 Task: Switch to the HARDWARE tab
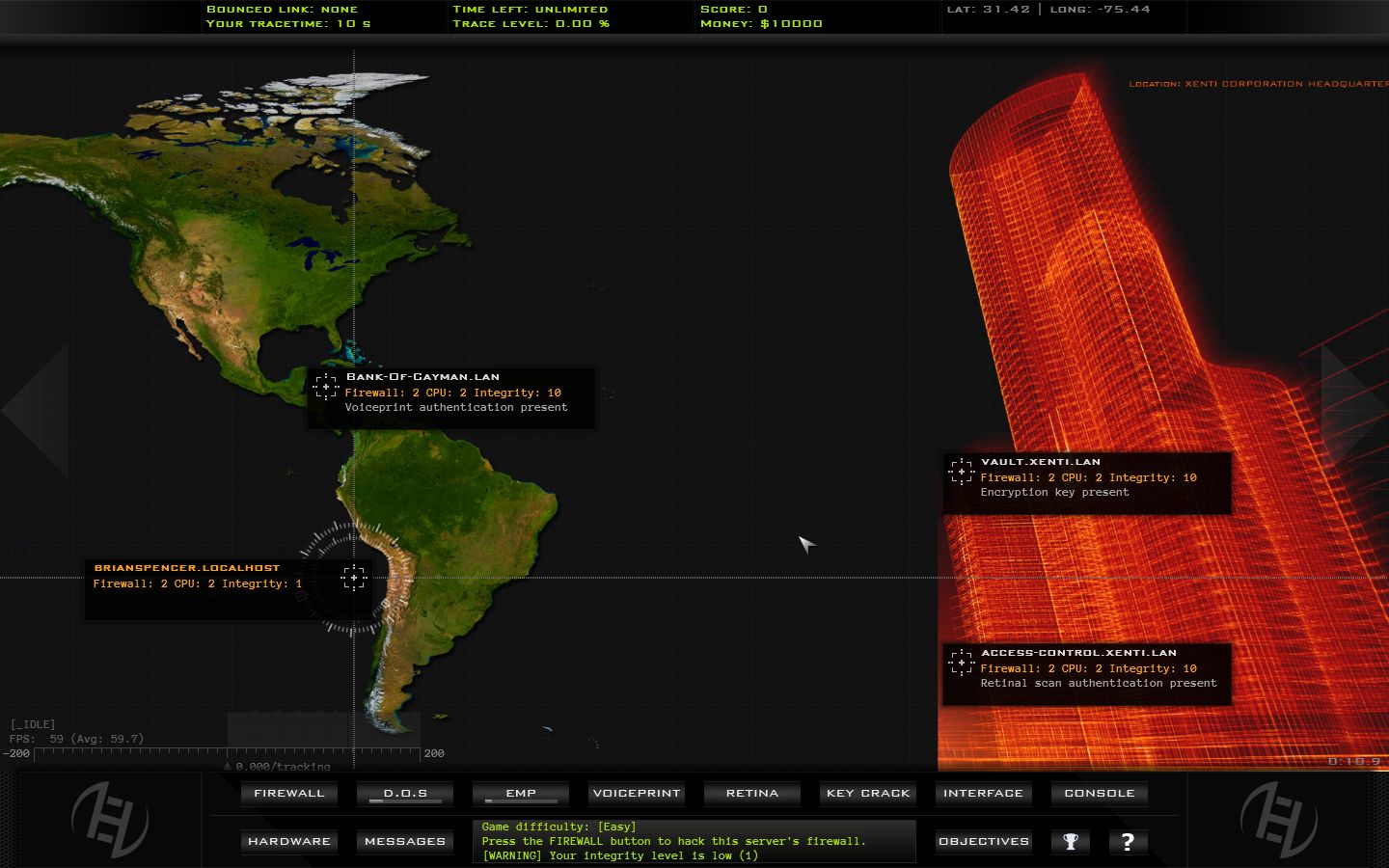pyautogui.click(x=288, y=841)
